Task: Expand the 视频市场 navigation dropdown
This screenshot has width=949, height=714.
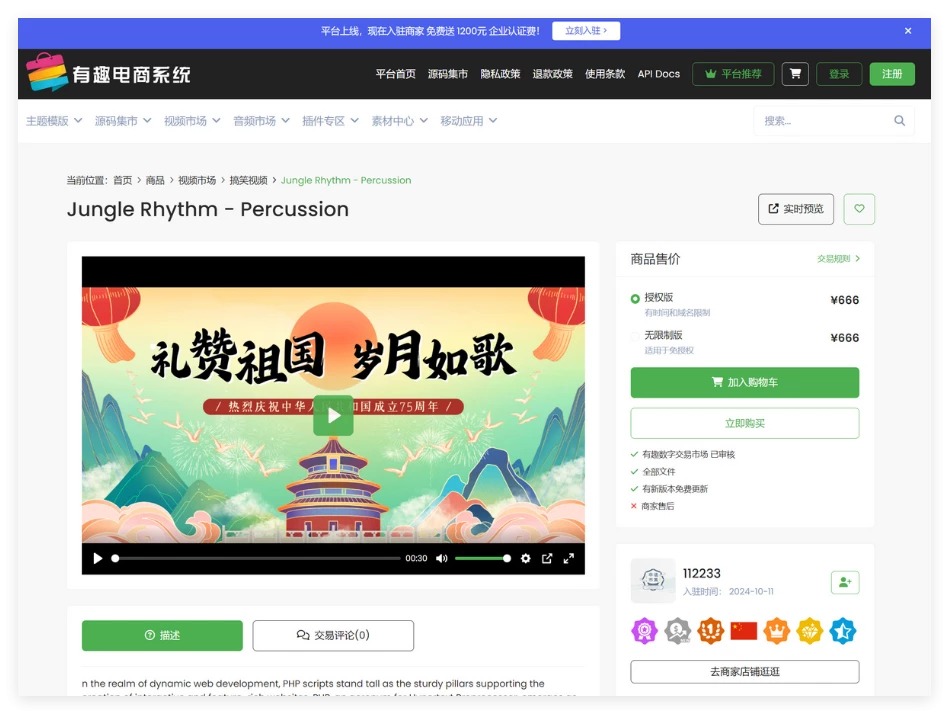Action: [x=191, y=121]
